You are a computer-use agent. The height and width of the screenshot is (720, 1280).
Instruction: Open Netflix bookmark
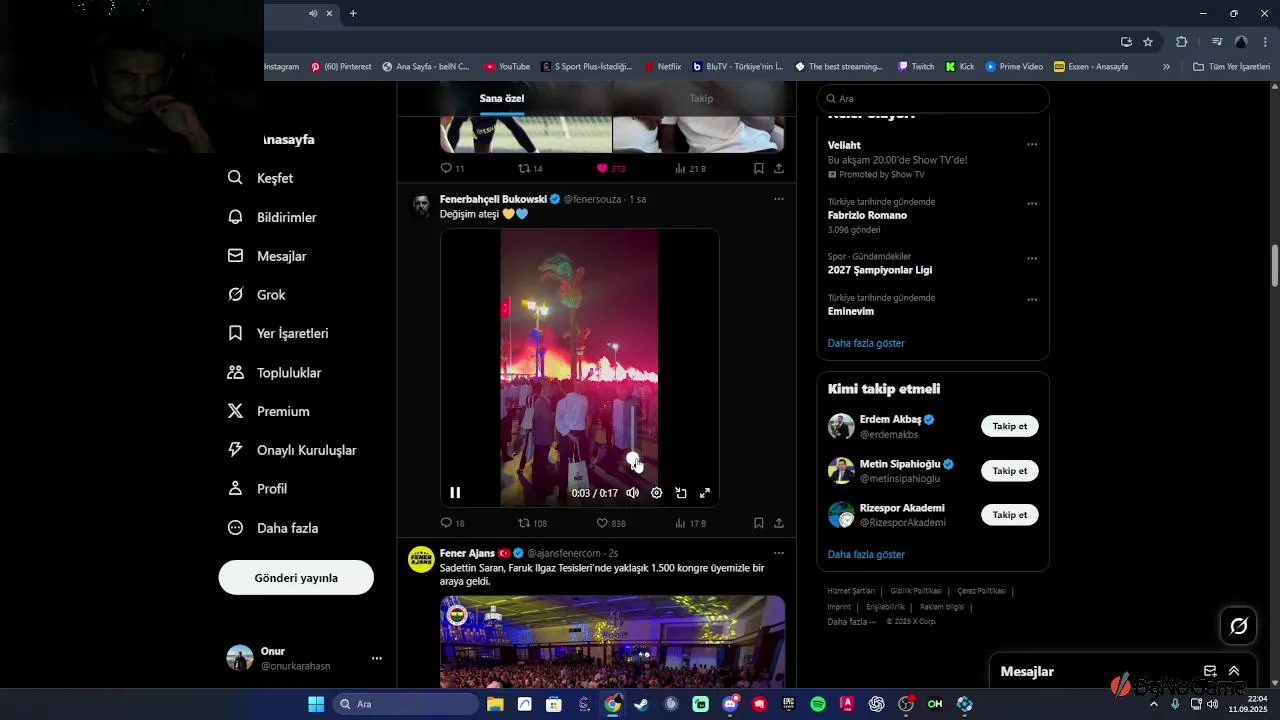tap(662, 67)
